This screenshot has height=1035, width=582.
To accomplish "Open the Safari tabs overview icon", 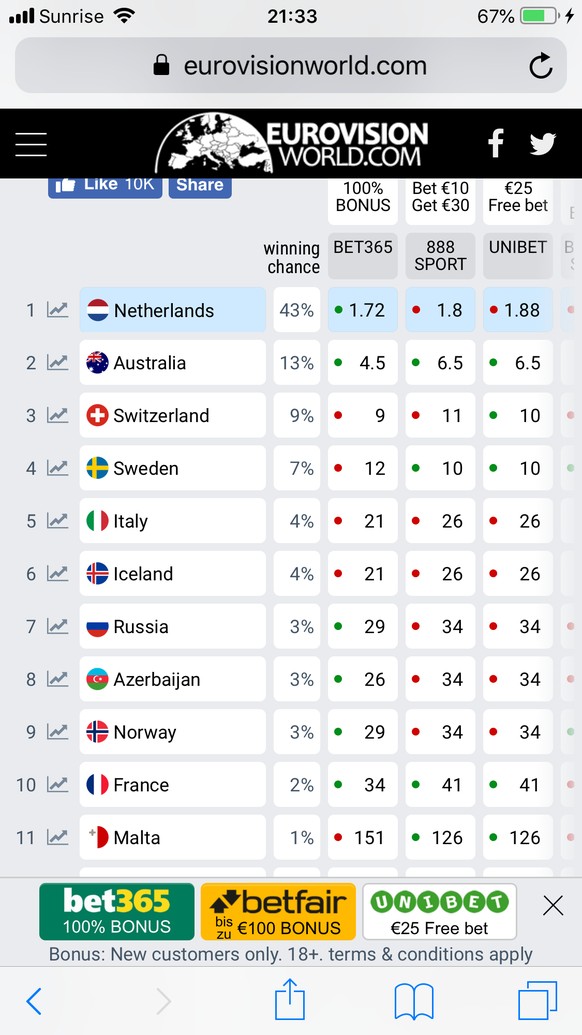I will pos(537,1001).
